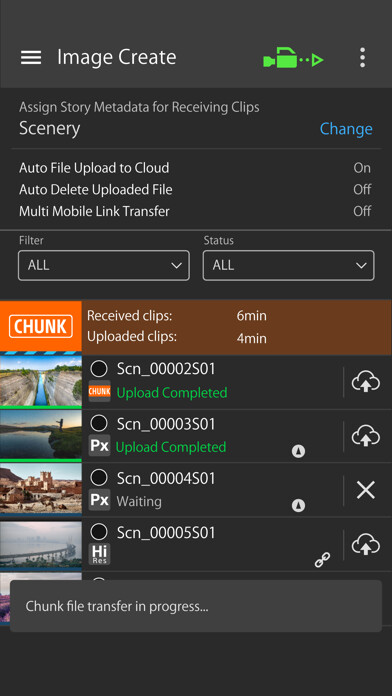Click the Scn_00004S01 clip name
The image size is (392, 696).
point(166,478)
